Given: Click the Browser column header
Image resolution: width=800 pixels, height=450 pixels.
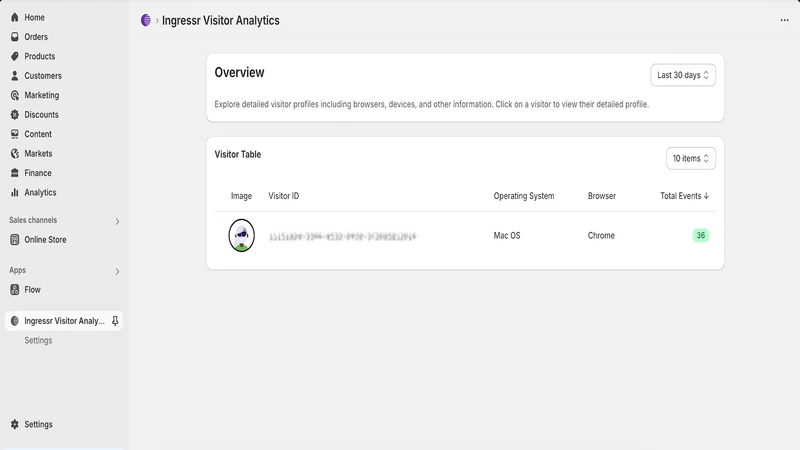Looking at the screenshot, I should click(x=602, y=196).
